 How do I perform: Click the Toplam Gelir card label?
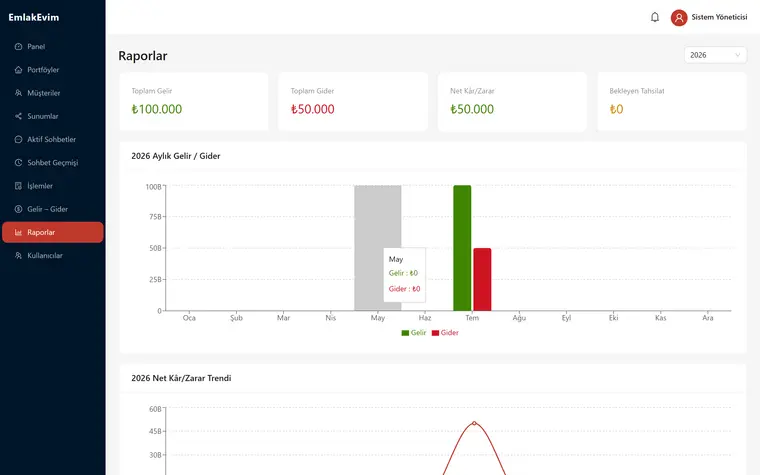point(152,91)
